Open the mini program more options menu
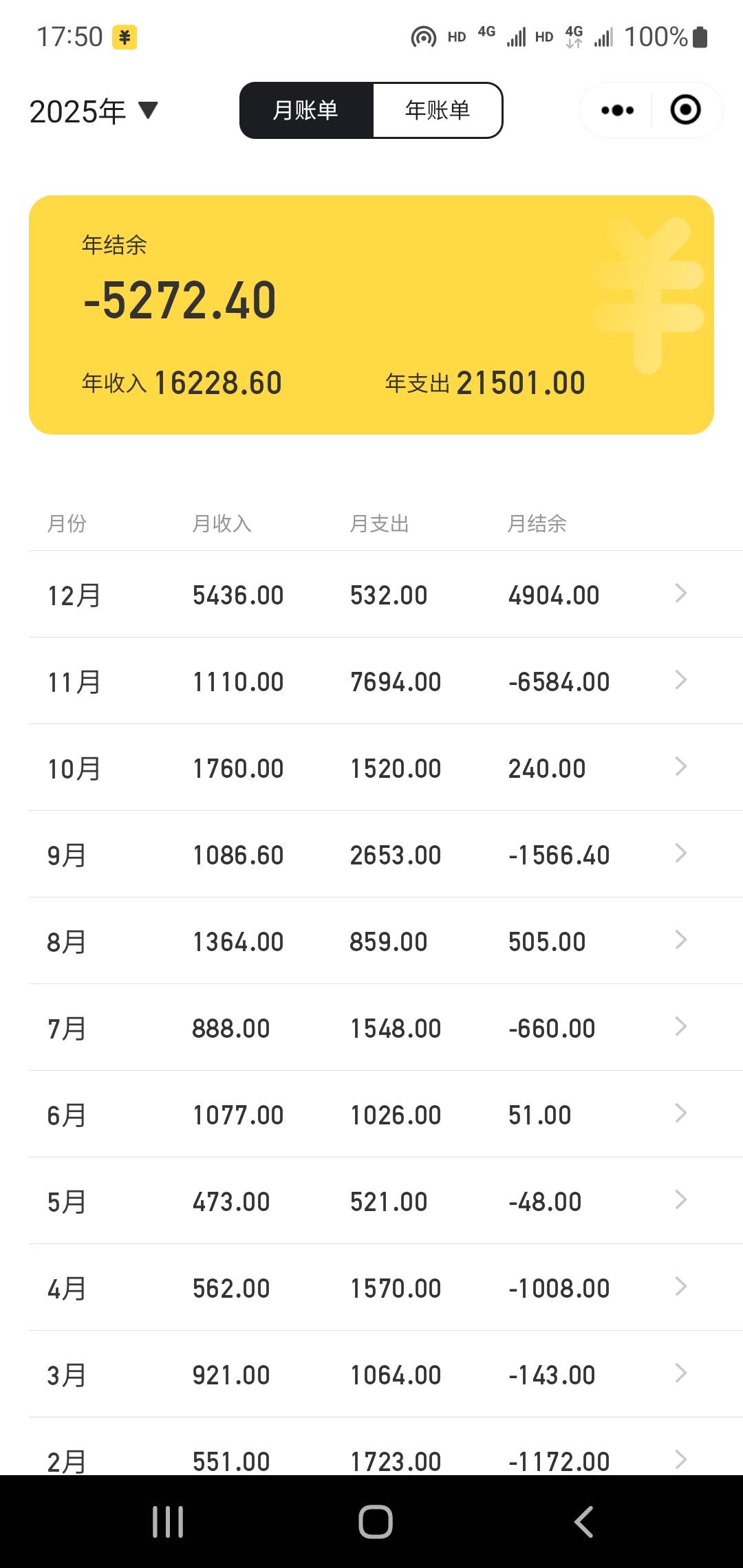Viewport: 743px width, 1568px height. [x=617, y=110]
